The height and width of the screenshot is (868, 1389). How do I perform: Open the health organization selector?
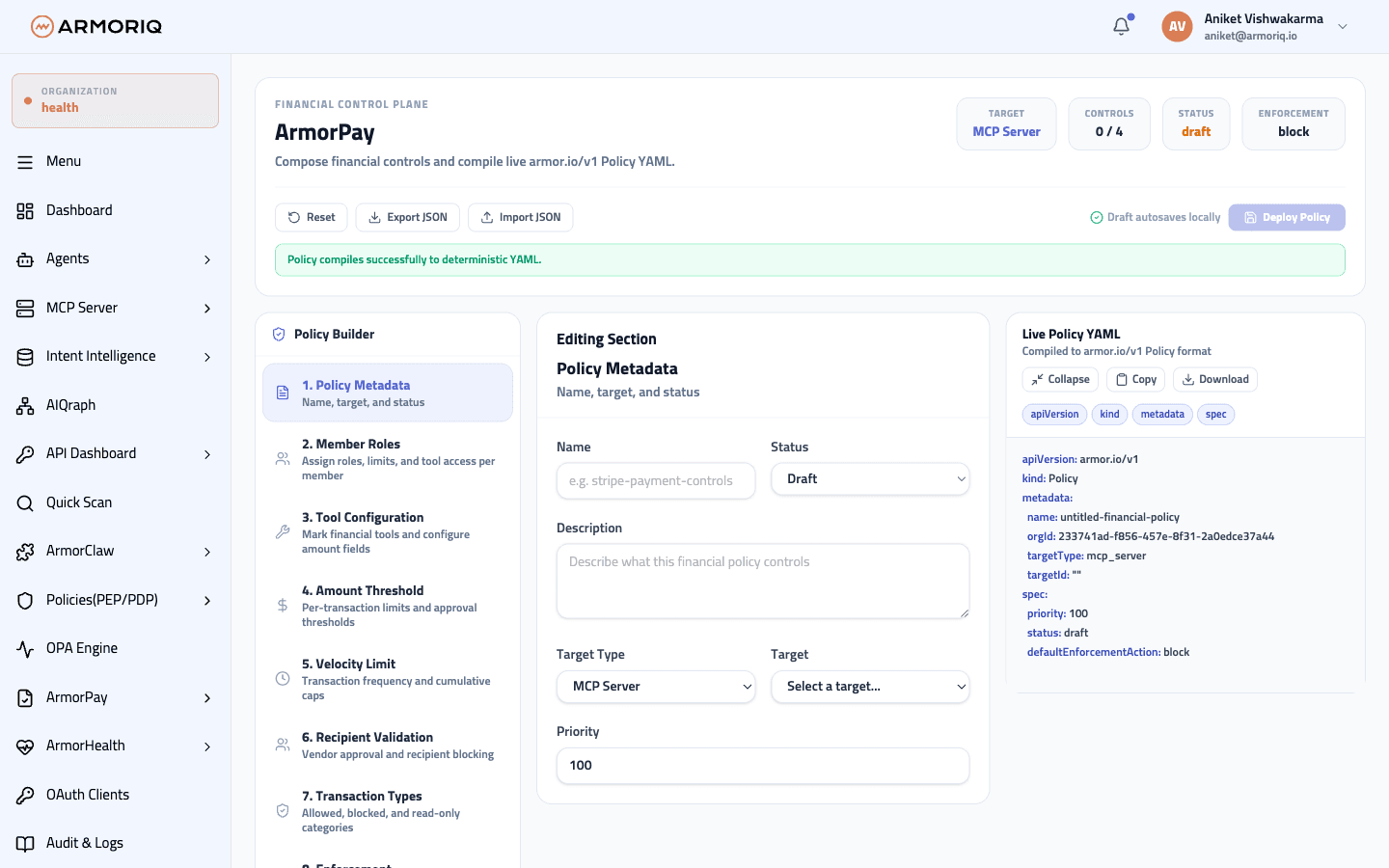pos(115,100)
